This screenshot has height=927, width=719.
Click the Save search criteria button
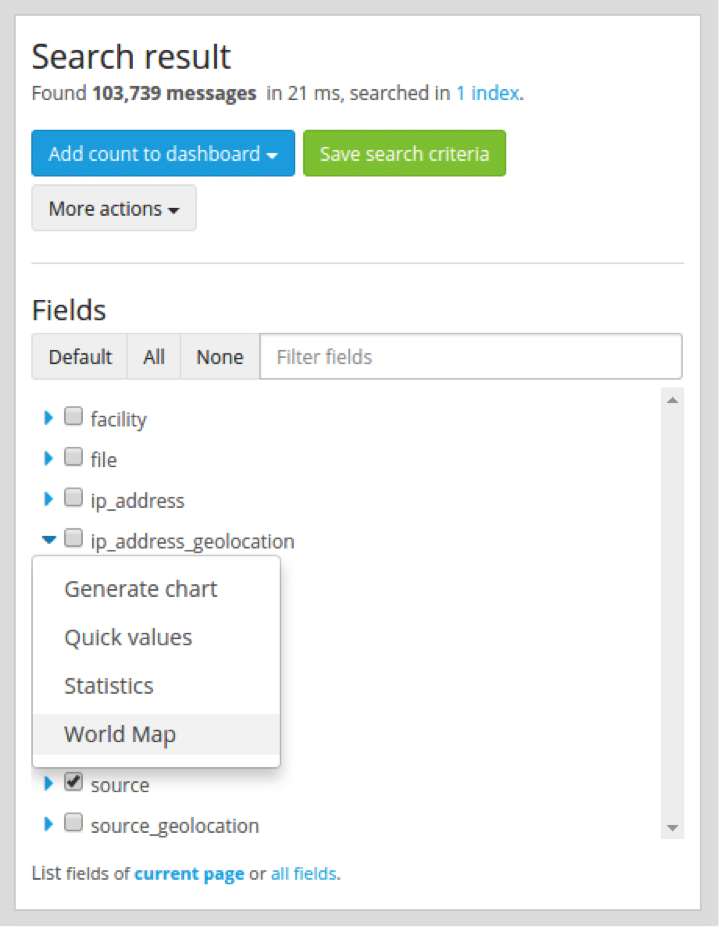pyautogui.click(x=404, y=153)
